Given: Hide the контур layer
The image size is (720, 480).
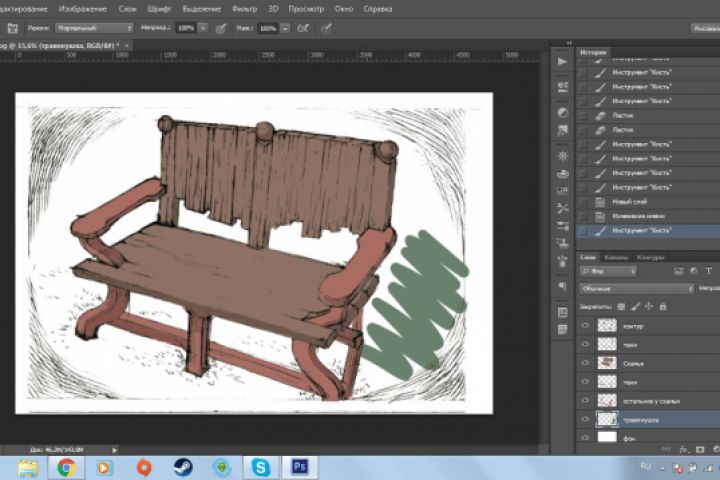Looking at the screenshot, I should point(585,325).
